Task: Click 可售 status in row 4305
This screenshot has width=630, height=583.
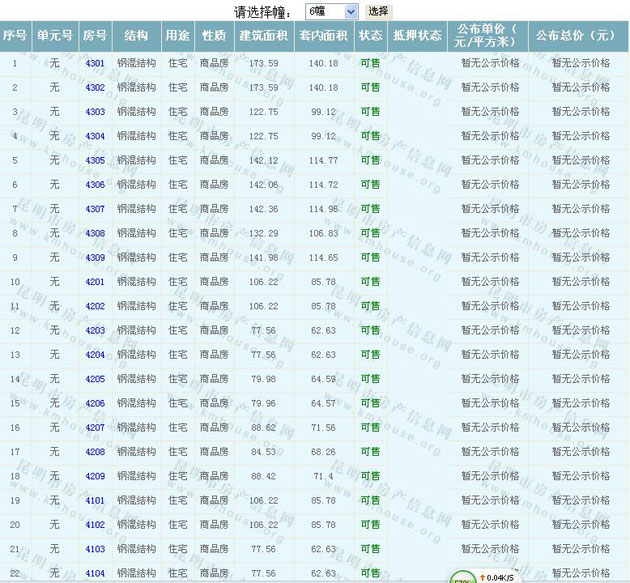Action: coord(370,160)
